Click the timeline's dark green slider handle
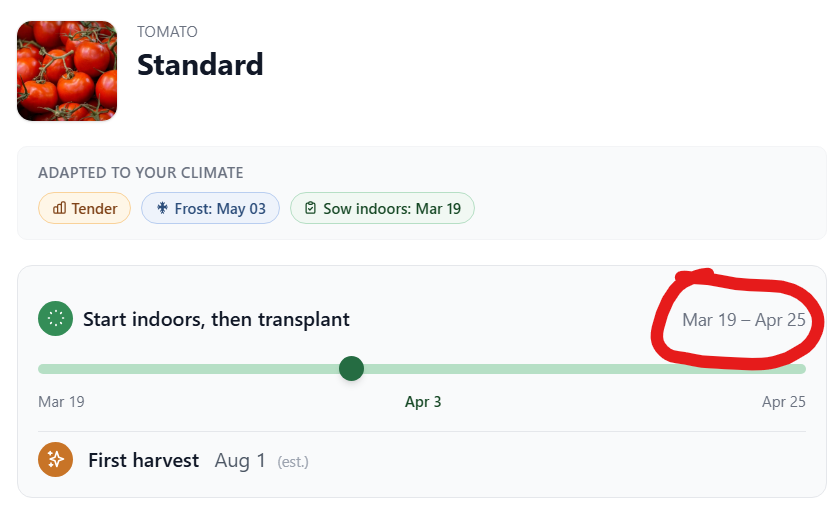Screen dimensions: 832x511 351,369
